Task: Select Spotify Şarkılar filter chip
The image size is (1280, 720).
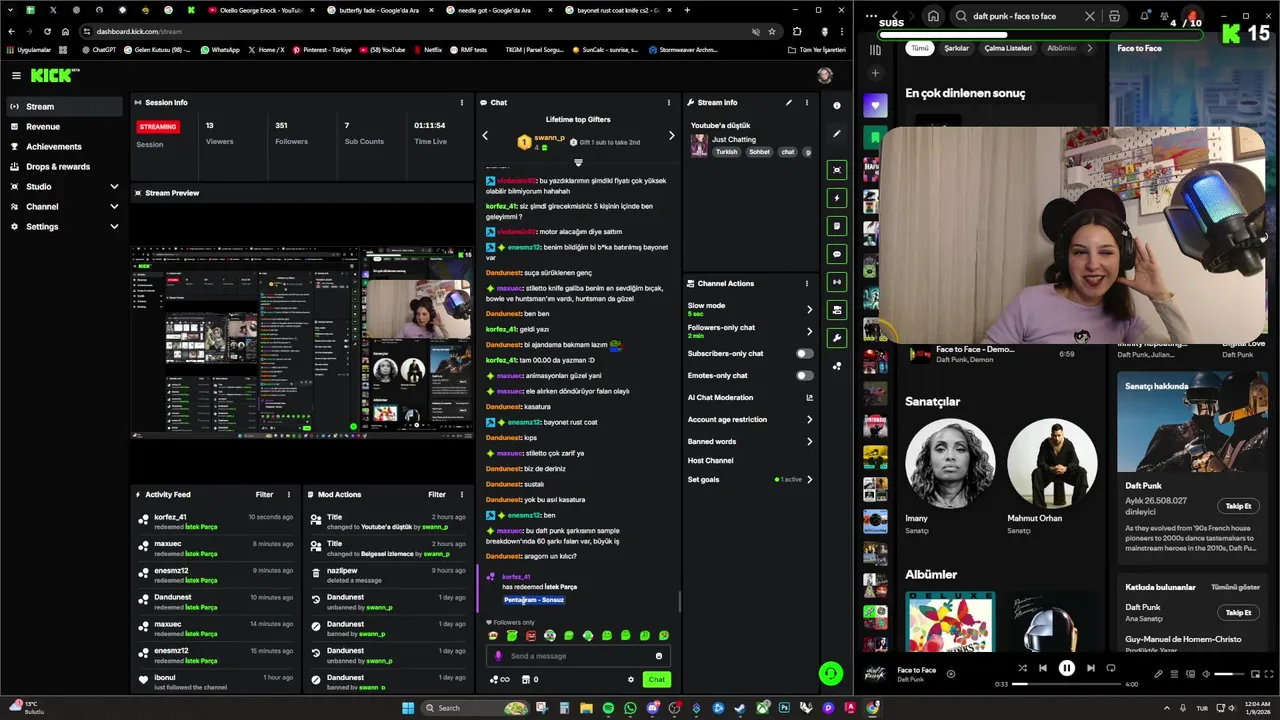Action: 956,48
